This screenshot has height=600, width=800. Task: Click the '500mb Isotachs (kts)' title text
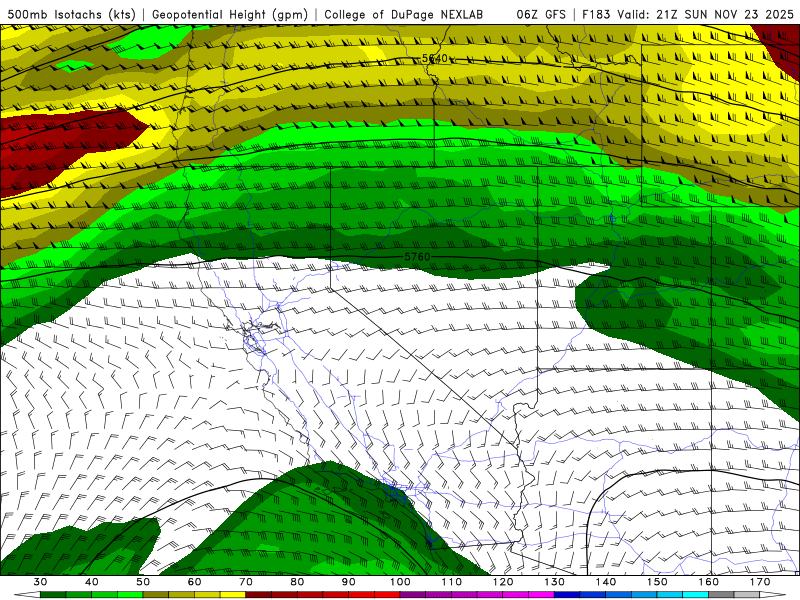point(71,14)
